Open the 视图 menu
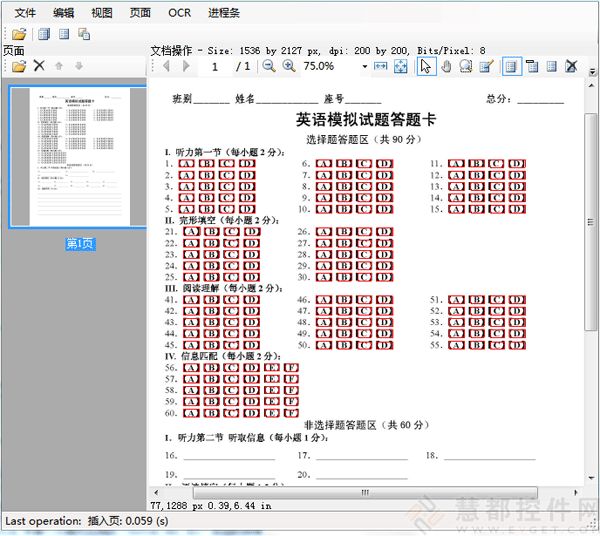 pyautogui.click(x=102, y=13)
